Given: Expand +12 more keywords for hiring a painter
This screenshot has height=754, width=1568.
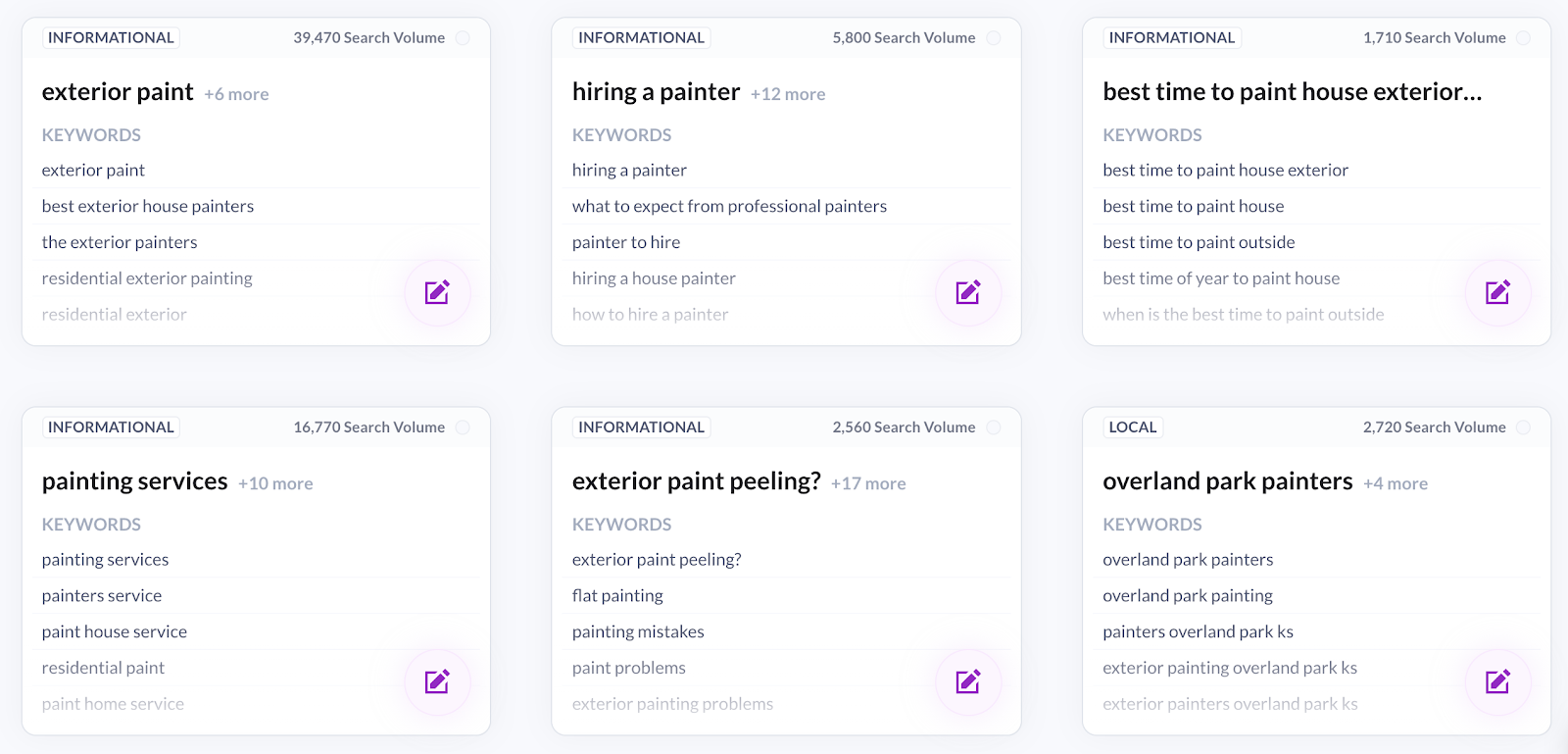Looking at the screenshot, I should (x=788, y=94).
